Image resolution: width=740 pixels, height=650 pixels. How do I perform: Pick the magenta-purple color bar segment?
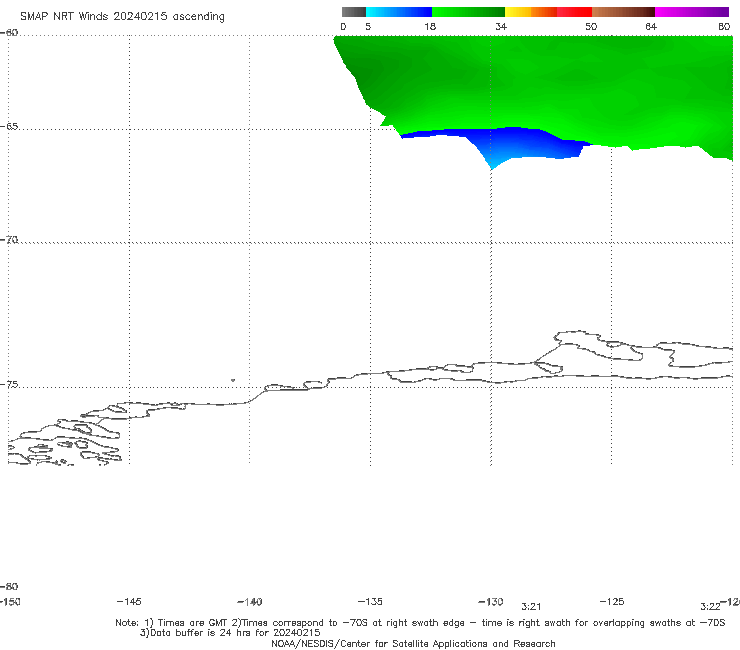[x=692, y=12]
